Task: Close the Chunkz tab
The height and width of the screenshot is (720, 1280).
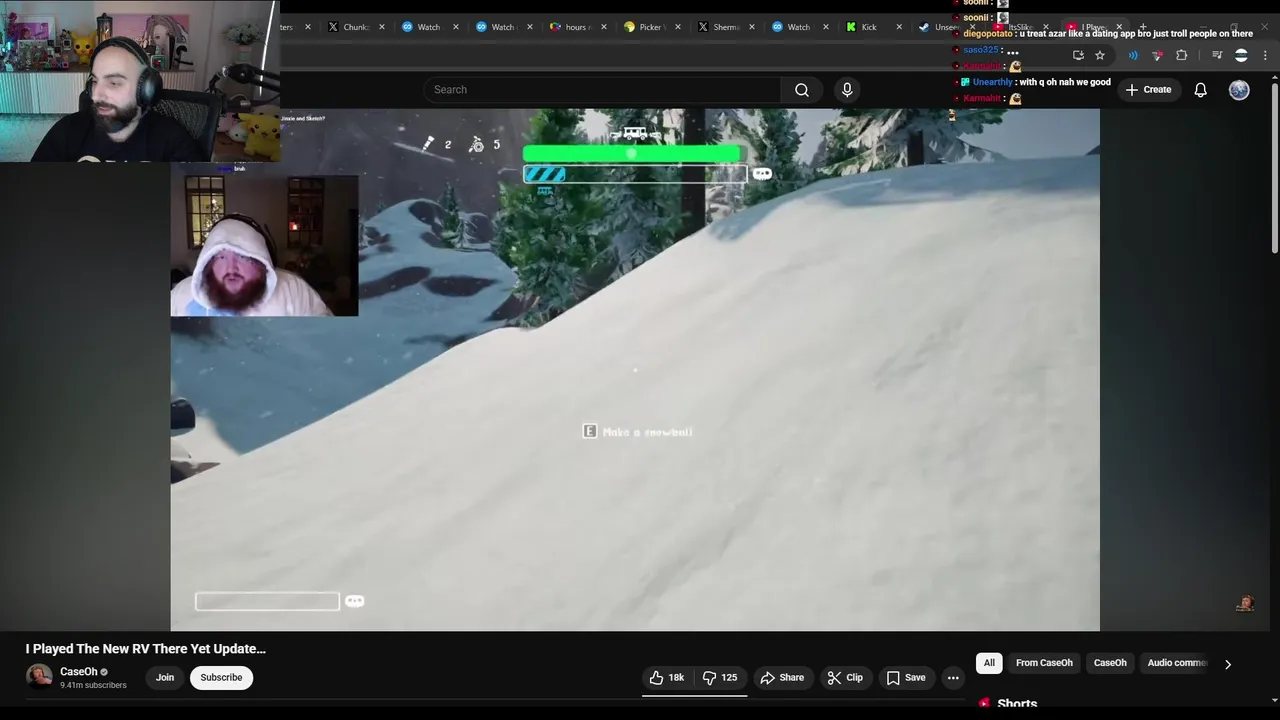Action: click(381, 27)
